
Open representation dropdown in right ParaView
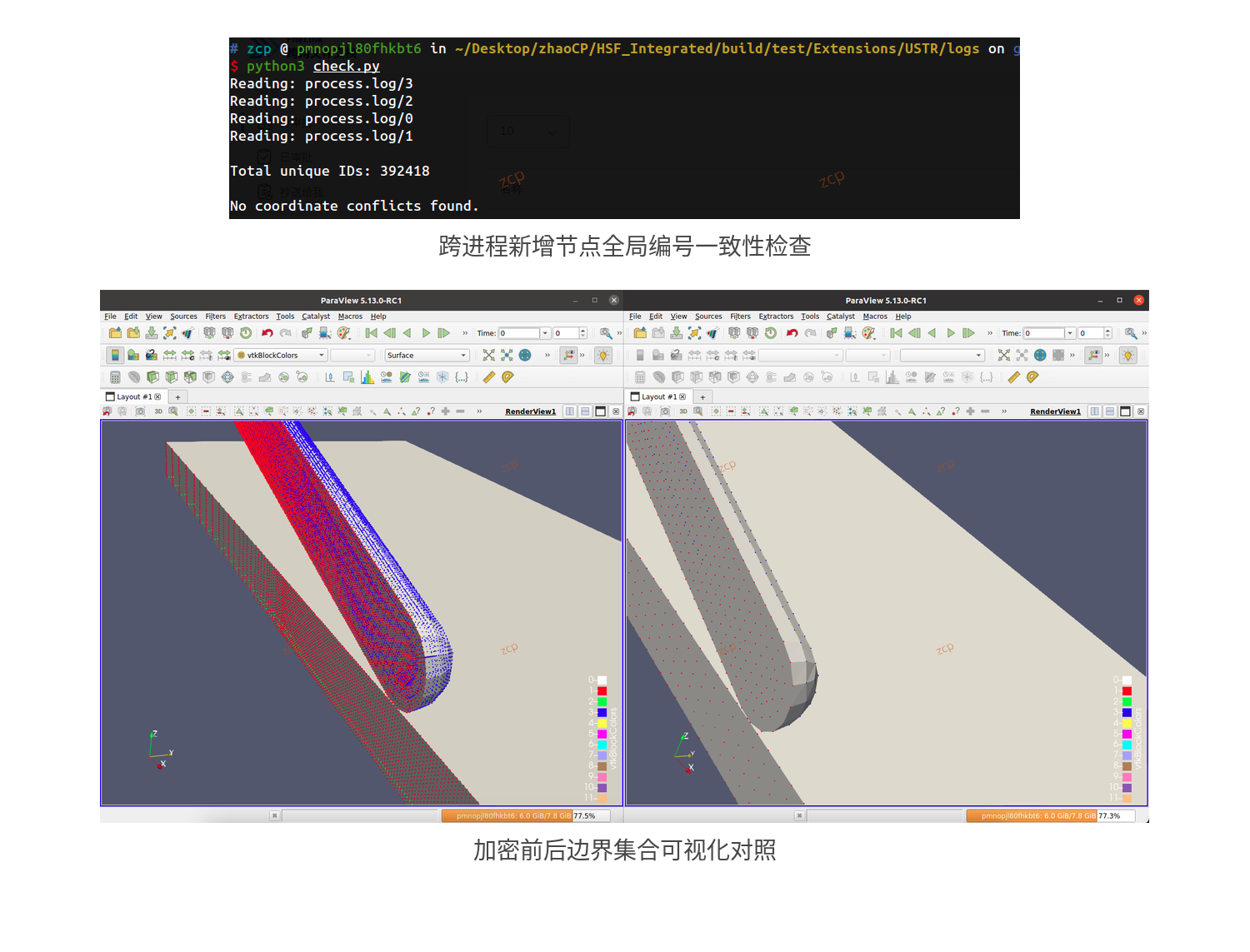942,356
